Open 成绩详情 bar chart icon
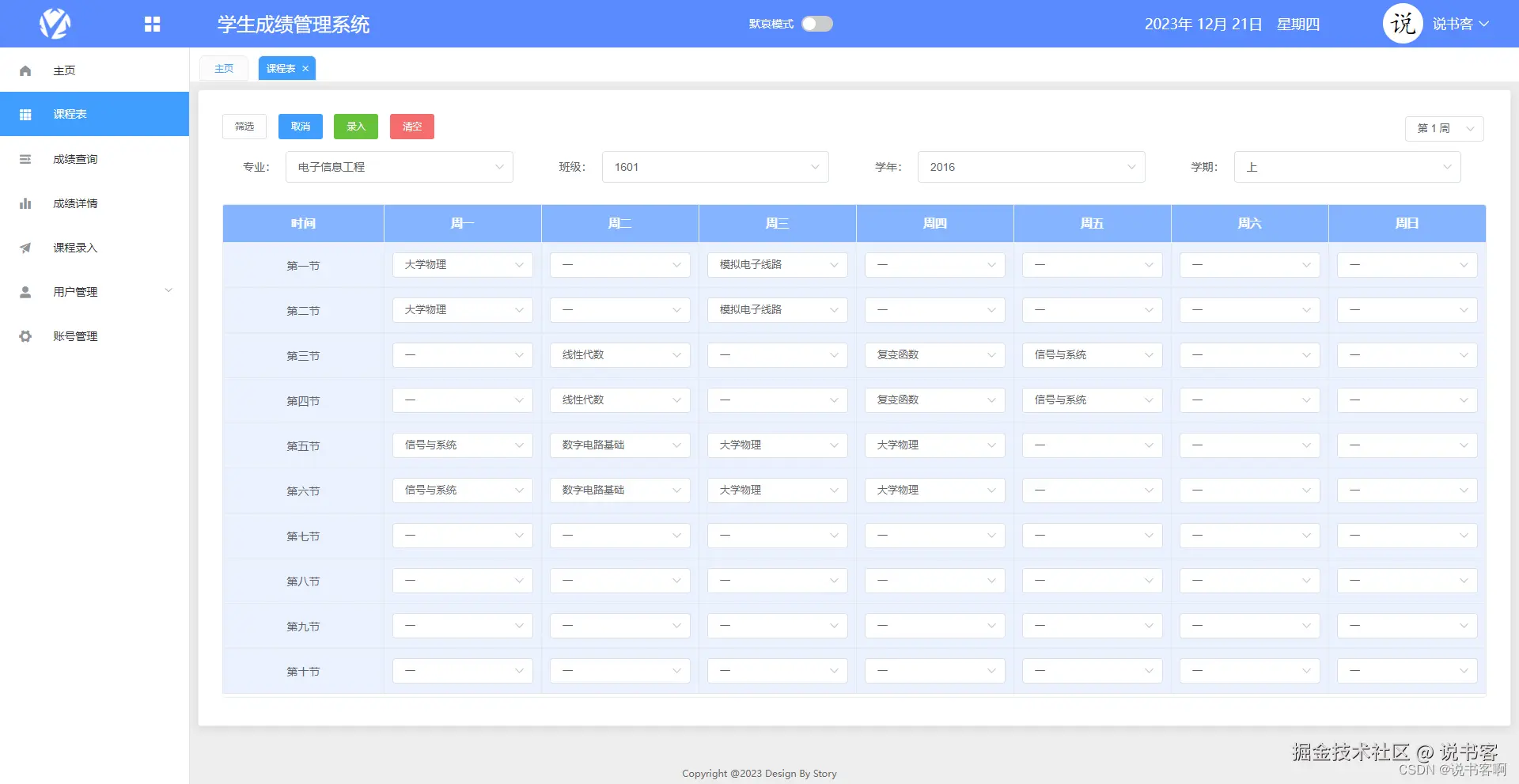Screen dimensions: 1519x784 click(x=25, y=203)
